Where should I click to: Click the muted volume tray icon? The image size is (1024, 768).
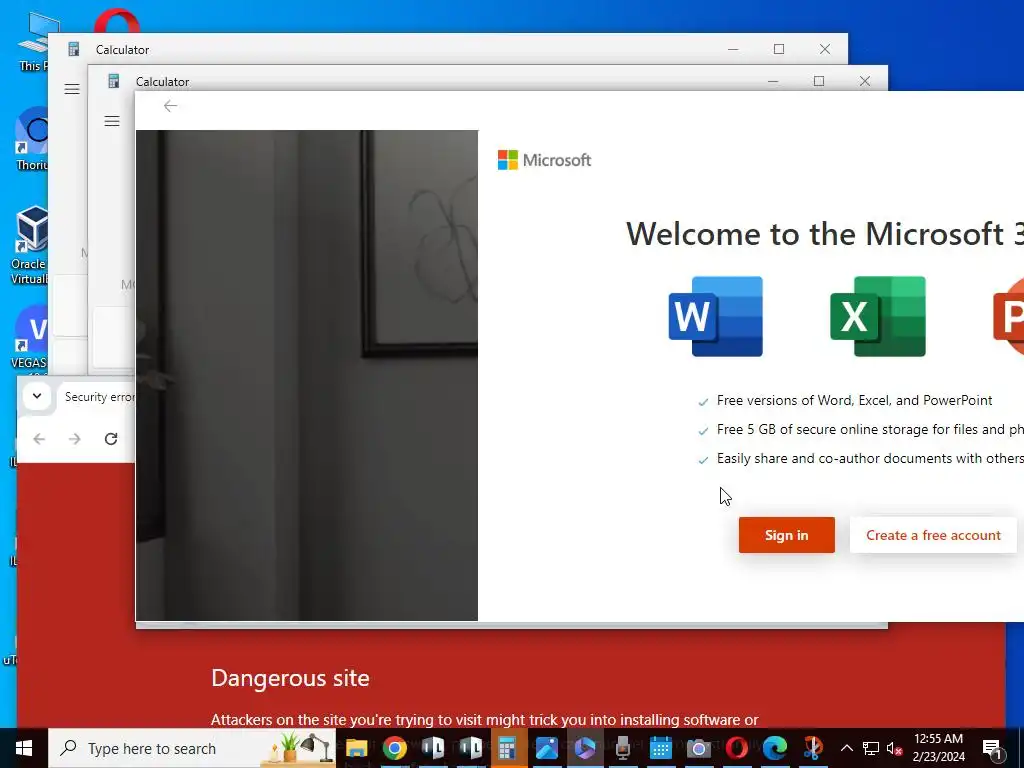point(894,748)
